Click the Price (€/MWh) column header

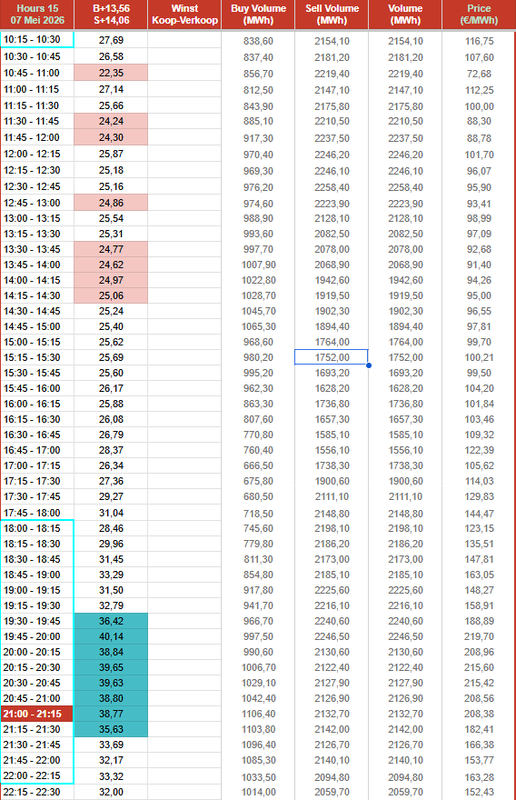click(479, 15)
